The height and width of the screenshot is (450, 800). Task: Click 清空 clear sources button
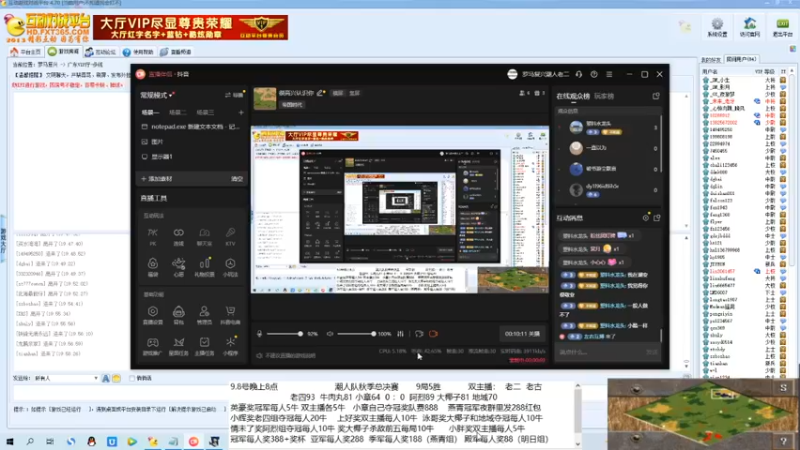[x=237, y=179]
